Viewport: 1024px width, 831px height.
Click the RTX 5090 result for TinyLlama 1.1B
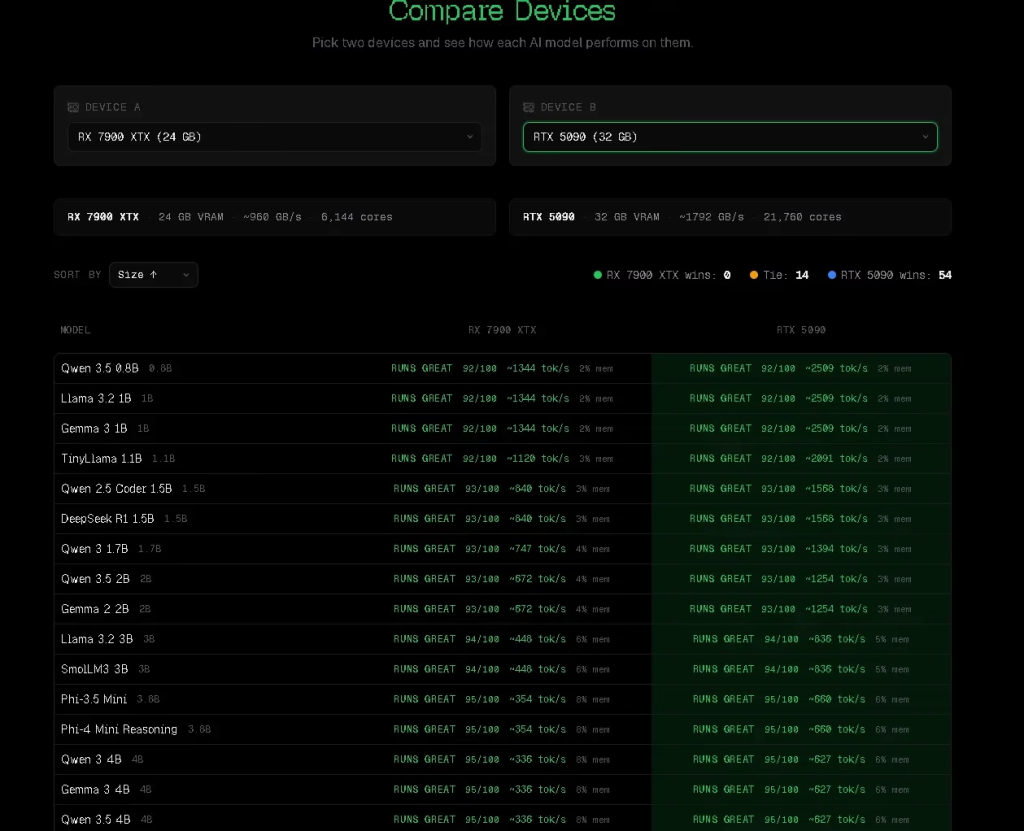(x=800, y=458)
